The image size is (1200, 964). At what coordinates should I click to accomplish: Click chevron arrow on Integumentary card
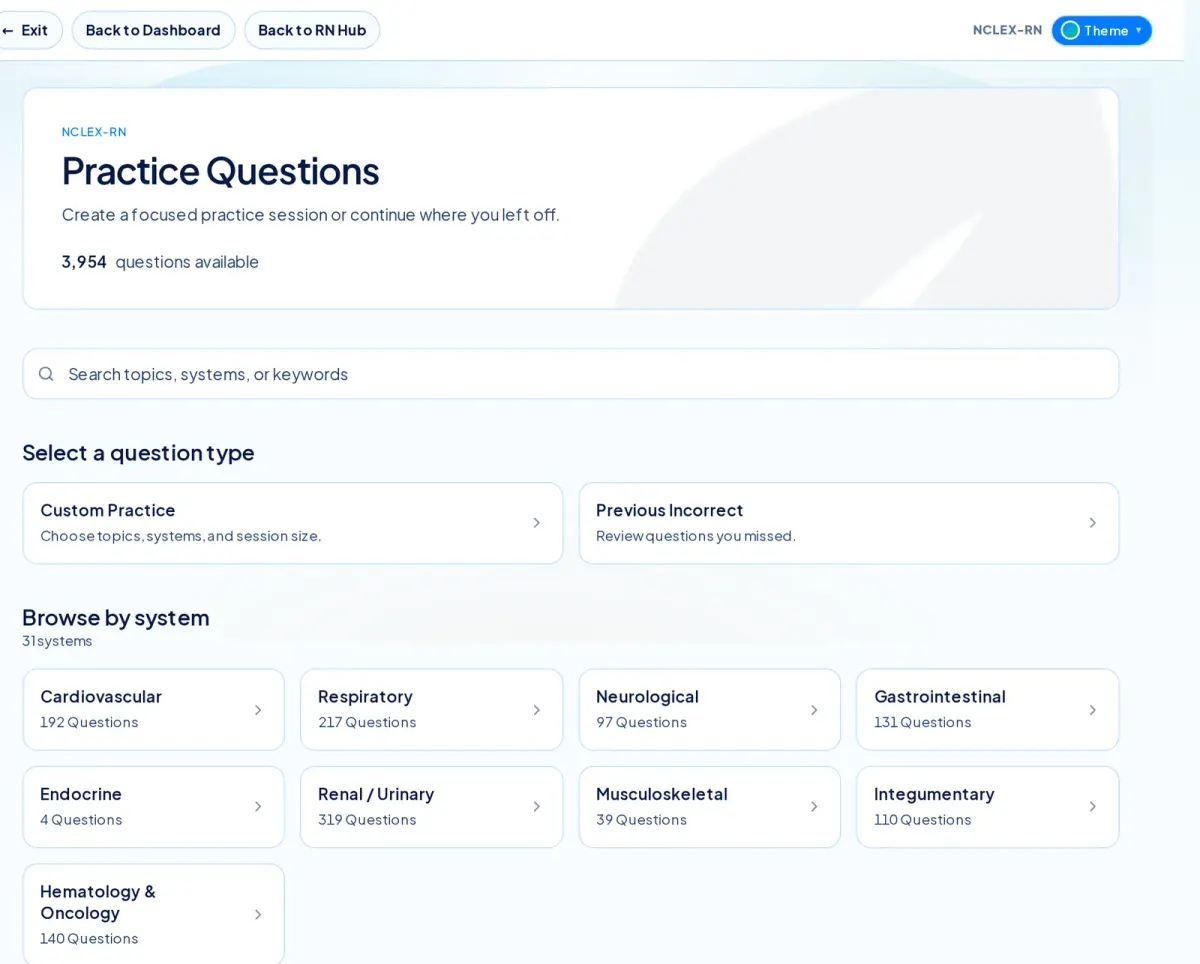click(1092, 807)
